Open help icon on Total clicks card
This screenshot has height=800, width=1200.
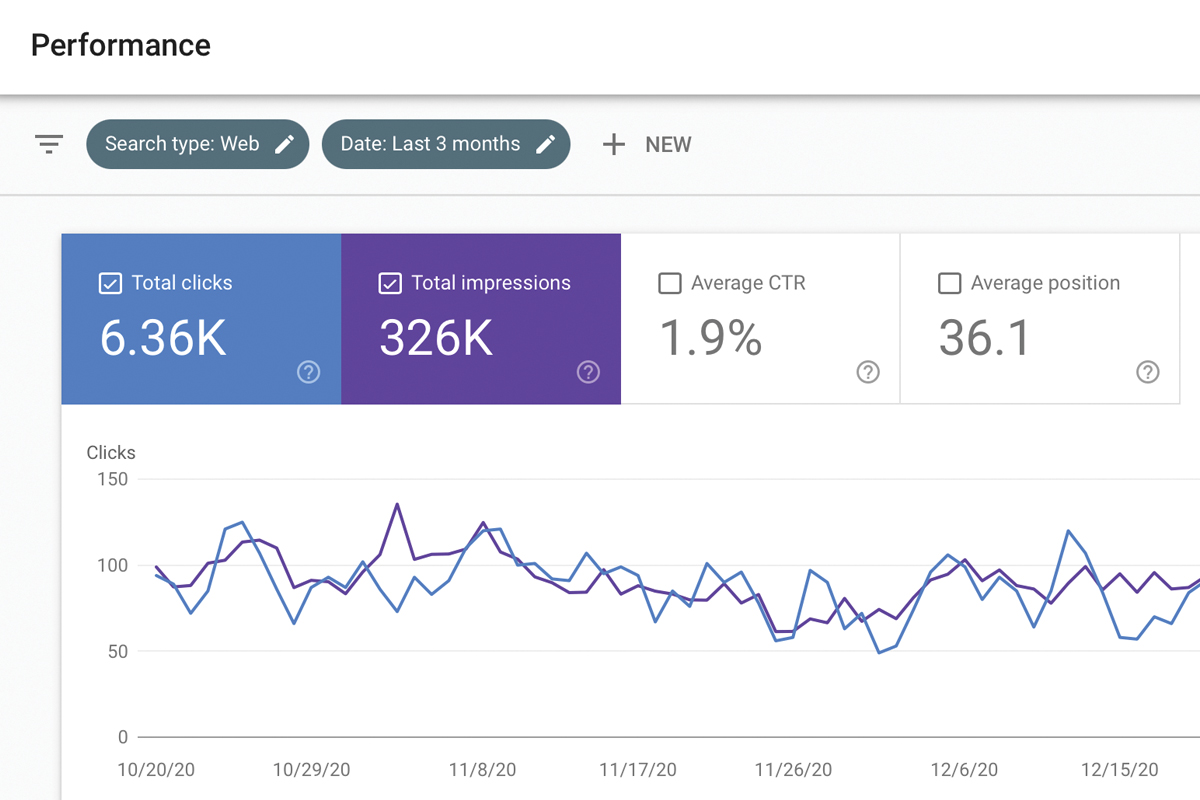[309, 372]
